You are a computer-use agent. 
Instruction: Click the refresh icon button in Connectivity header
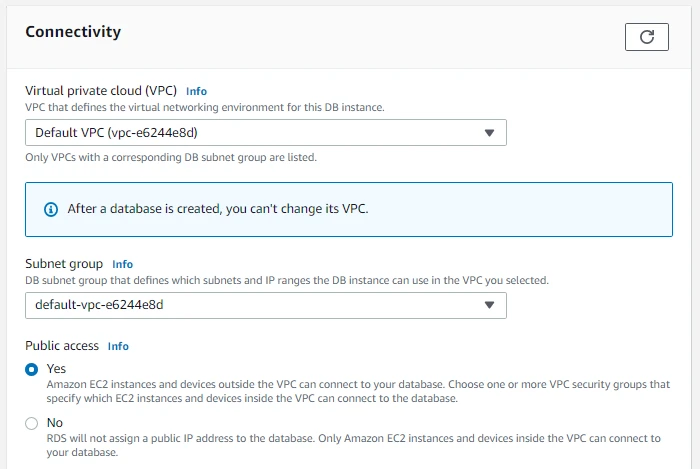[646, 37]
